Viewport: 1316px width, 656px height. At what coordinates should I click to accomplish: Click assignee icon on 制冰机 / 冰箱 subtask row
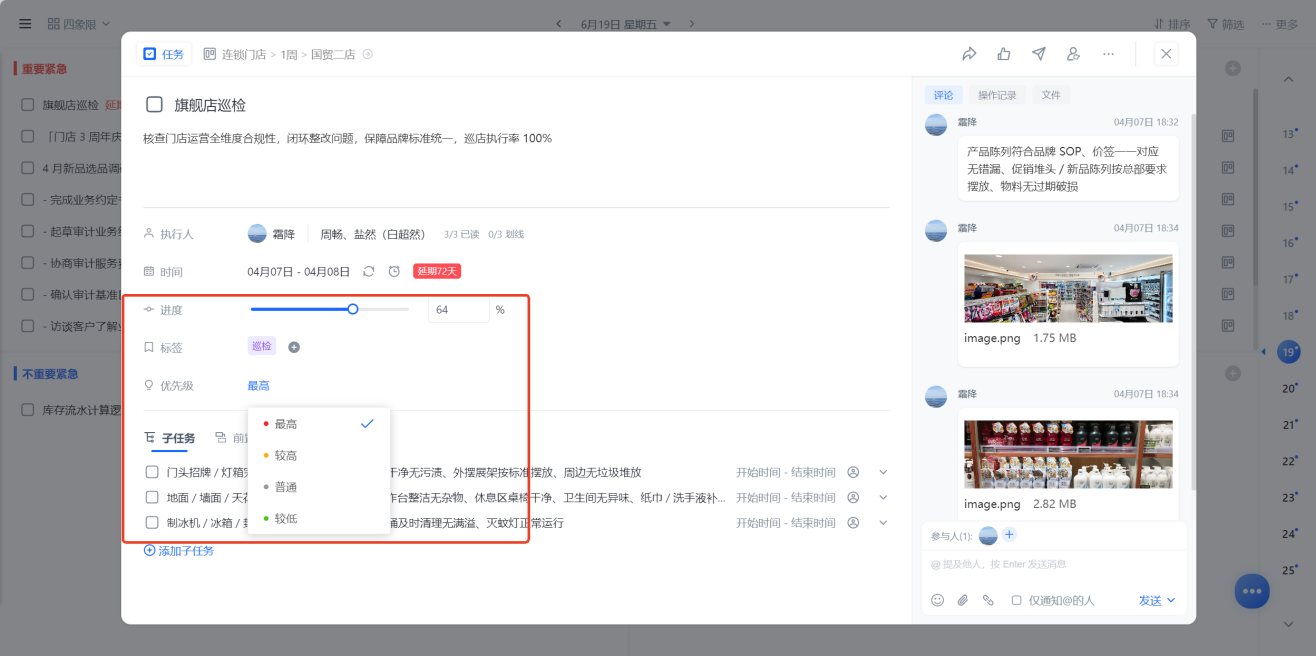pyautogui.click(x=853, y=522)
